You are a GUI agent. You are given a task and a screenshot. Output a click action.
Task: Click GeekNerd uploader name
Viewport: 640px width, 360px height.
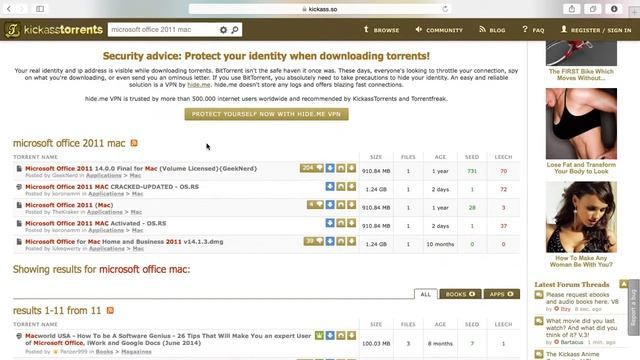pyautogui.click(x=64, y=176)
